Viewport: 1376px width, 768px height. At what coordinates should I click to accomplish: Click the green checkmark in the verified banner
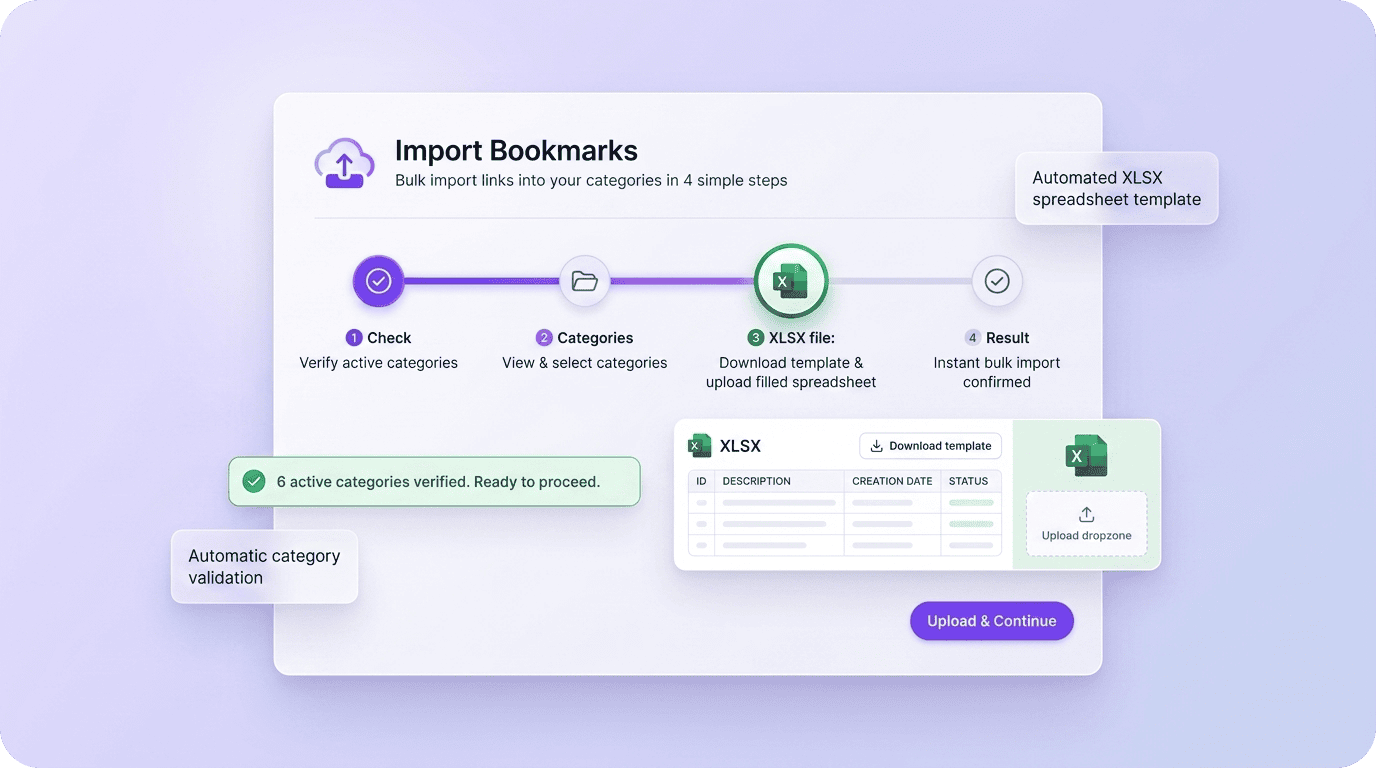[254, 482]
